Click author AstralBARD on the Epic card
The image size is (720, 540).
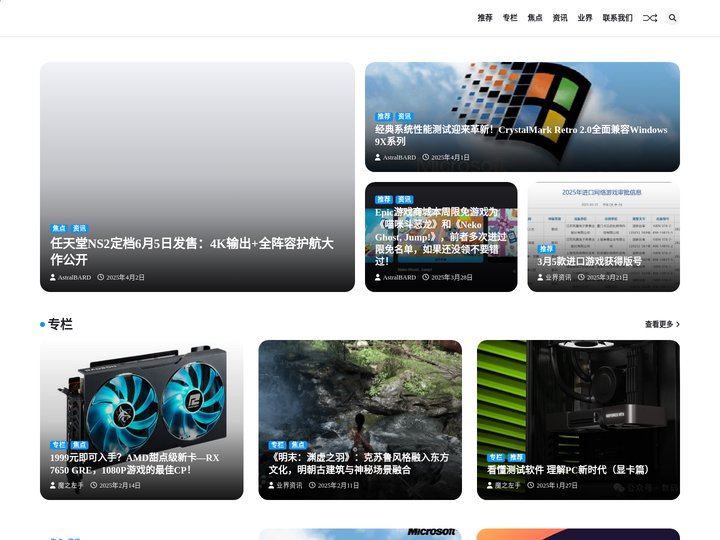pos(395,277)
